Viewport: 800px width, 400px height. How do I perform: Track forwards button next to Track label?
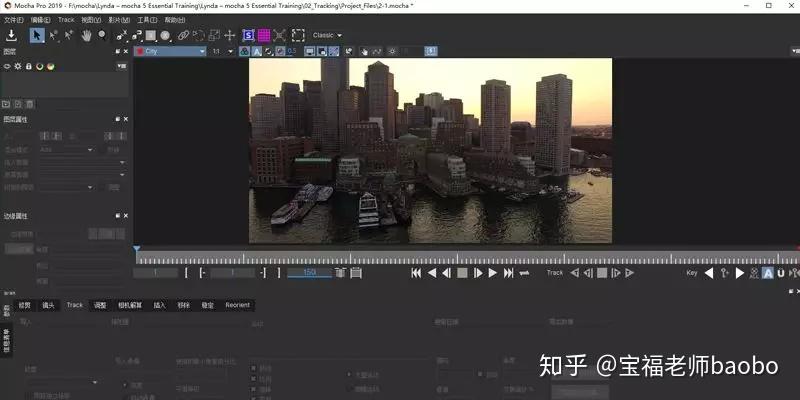coord(630,273)
